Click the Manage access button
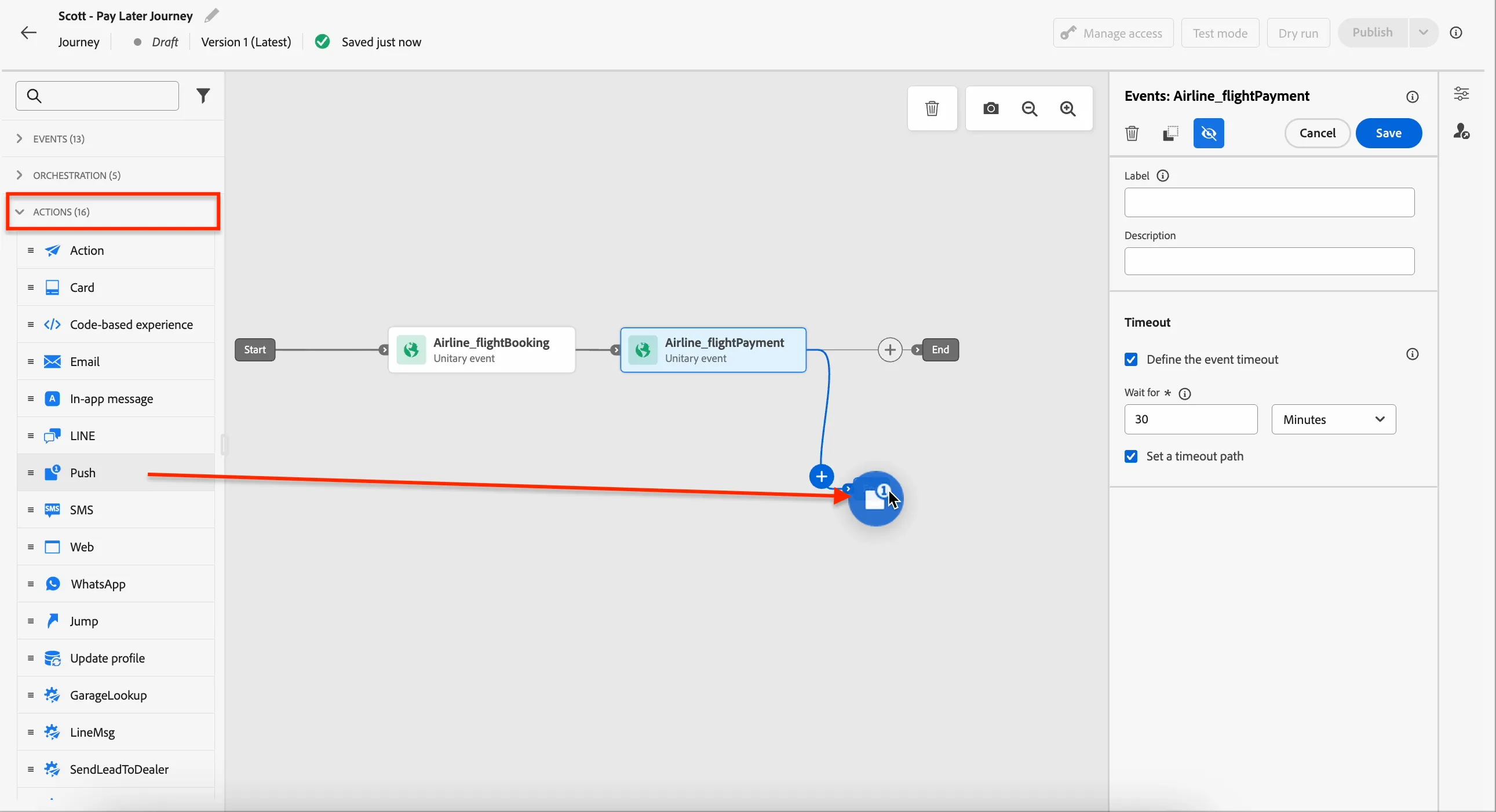 (x=1112, y=33)
